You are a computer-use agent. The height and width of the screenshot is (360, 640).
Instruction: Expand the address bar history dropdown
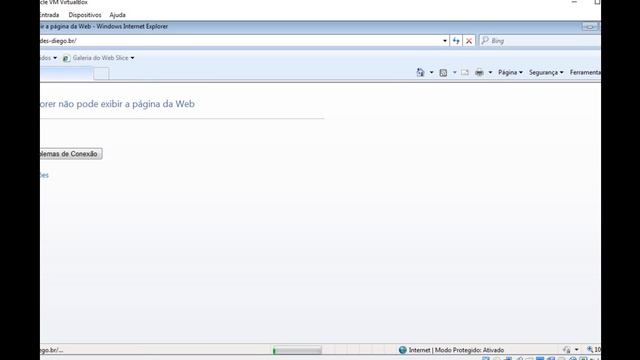tap(445, 41)
